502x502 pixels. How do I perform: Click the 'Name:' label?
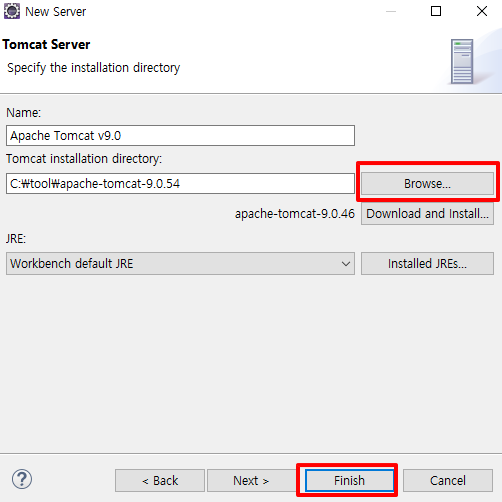[23, 113]
